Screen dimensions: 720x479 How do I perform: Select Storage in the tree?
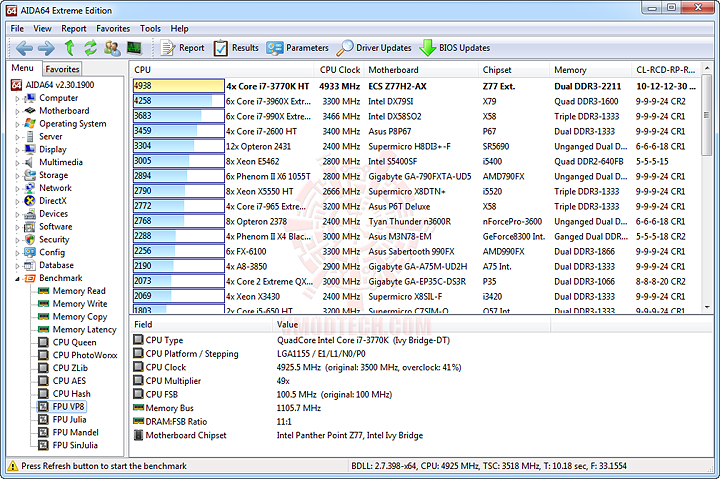tap(46, 175)
